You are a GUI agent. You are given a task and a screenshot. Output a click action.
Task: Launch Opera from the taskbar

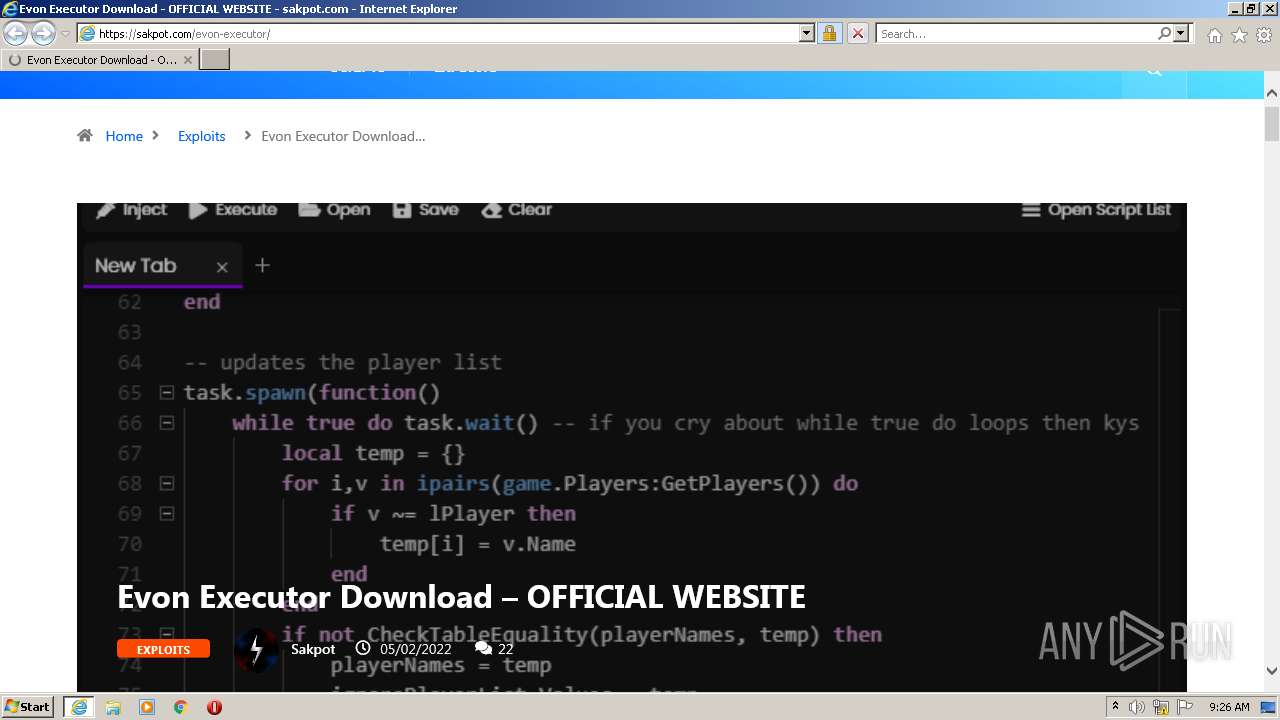[x=214, y=707]
